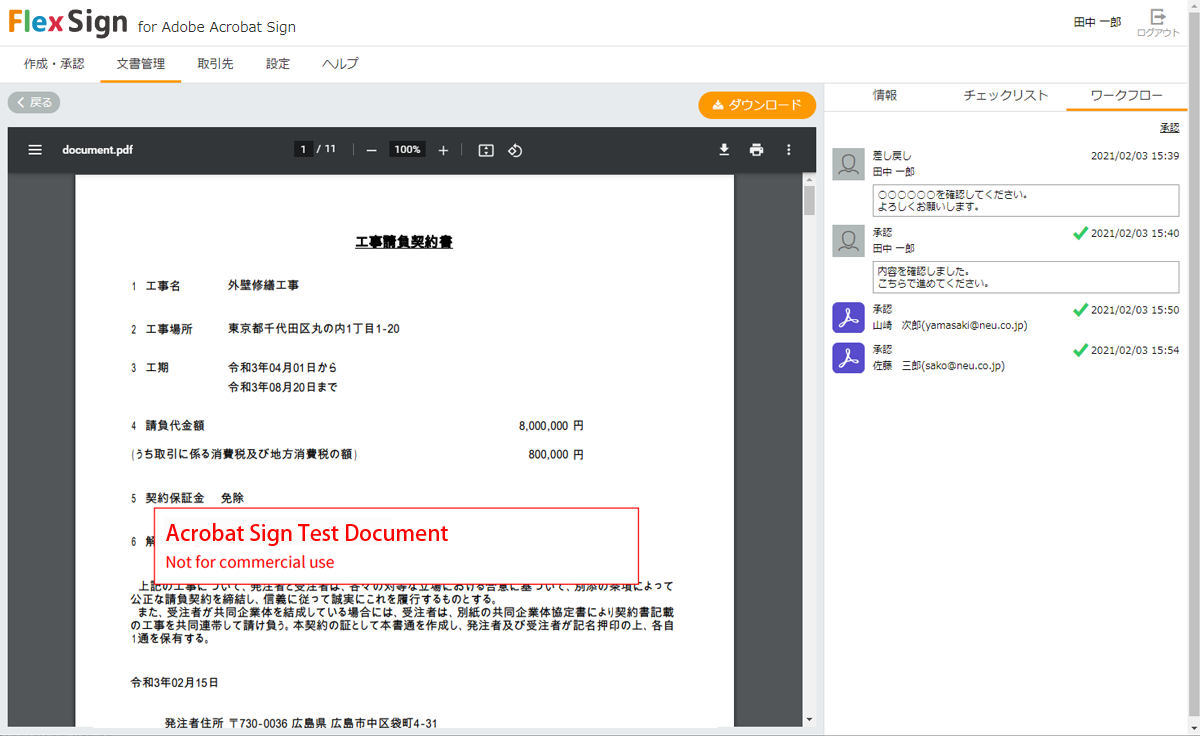Click the FlexSign logo
Screen dimensions: 1200x736
click(69, 22)
